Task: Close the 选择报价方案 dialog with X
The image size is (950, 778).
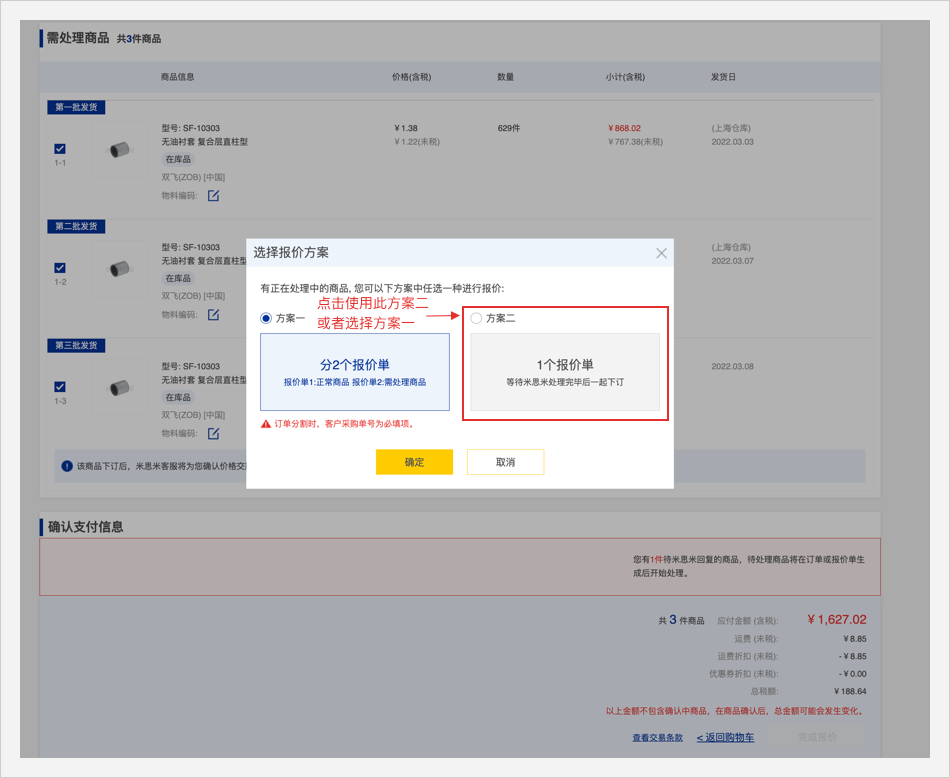Action: pyautogui.click(x=661, y=253)
